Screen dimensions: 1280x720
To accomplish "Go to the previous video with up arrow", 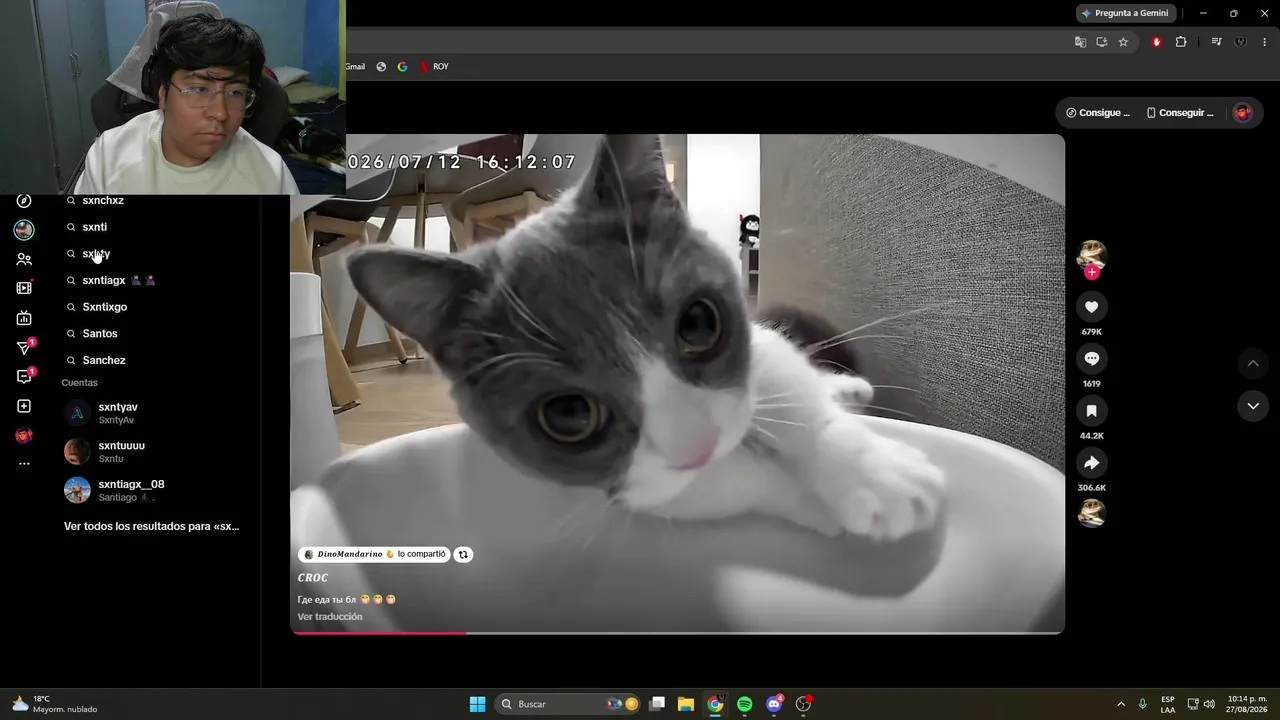I will (x=1253, y=363).
